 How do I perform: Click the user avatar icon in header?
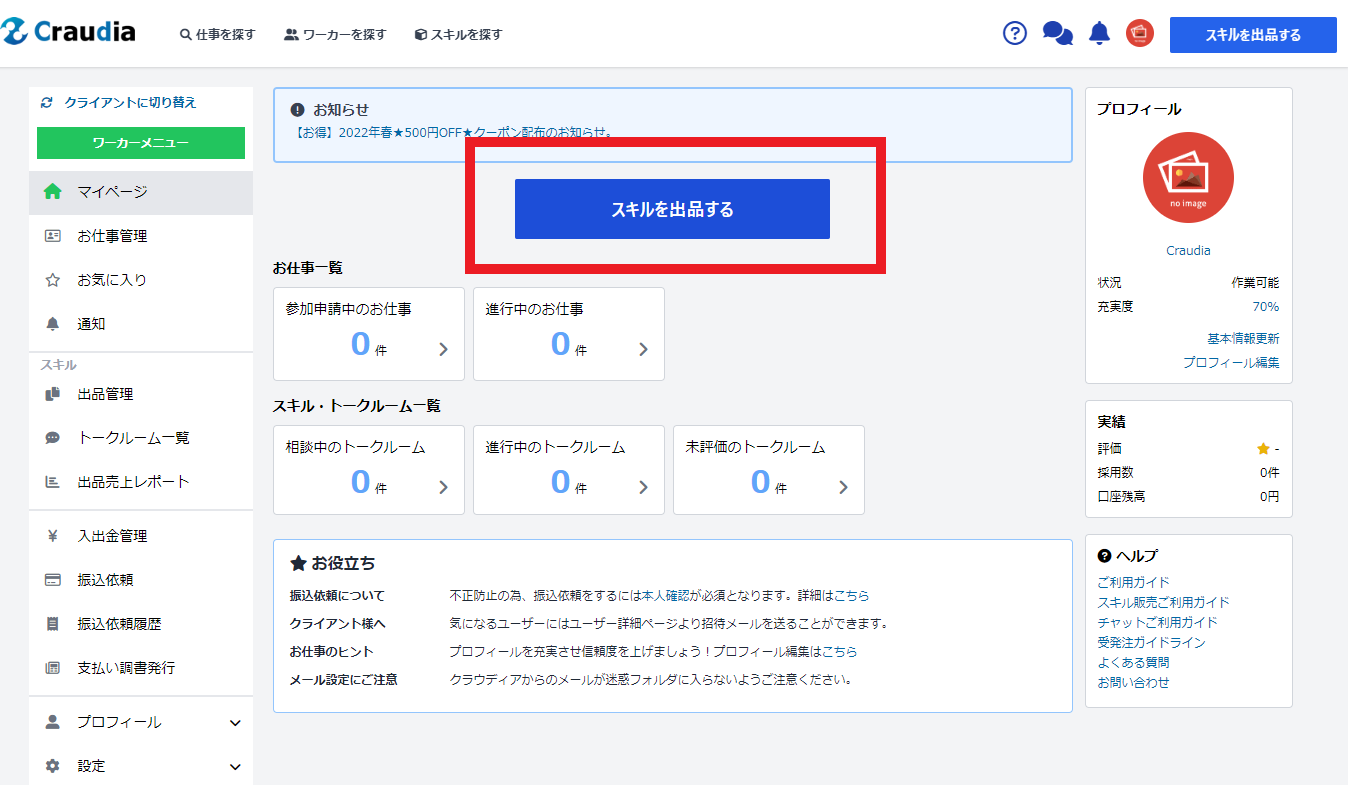(1140, 33)
